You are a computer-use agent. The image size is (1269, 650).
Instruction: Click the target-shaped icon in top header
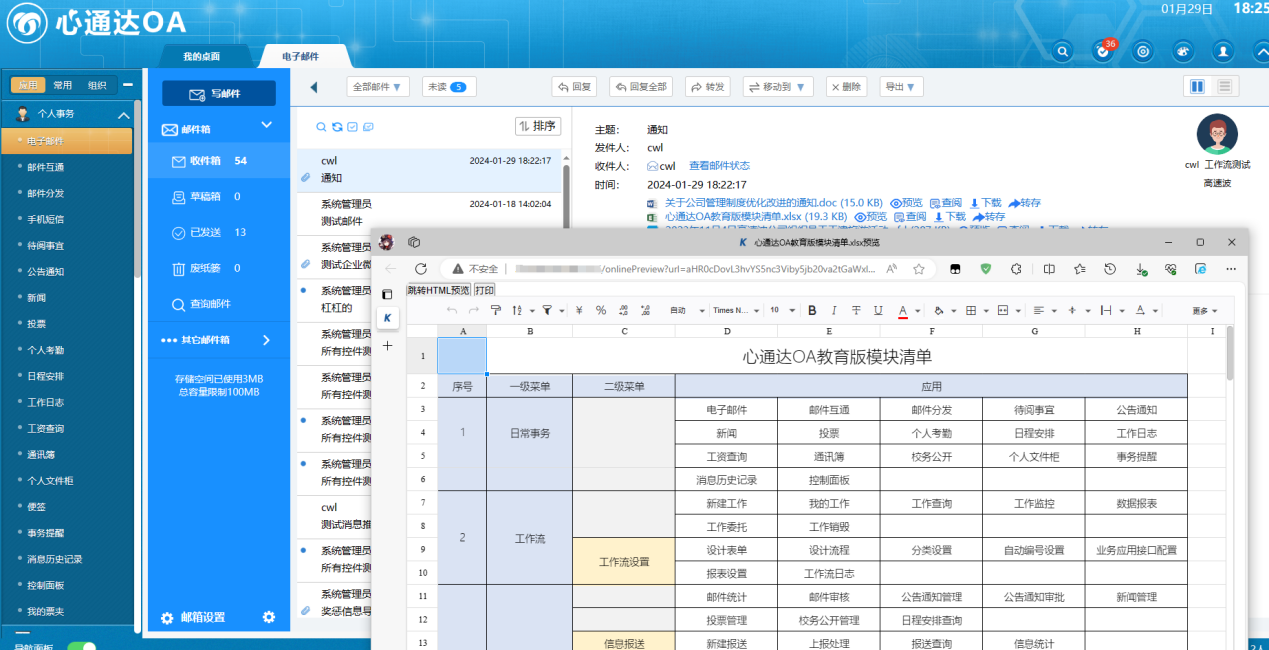click(1143, 50)
